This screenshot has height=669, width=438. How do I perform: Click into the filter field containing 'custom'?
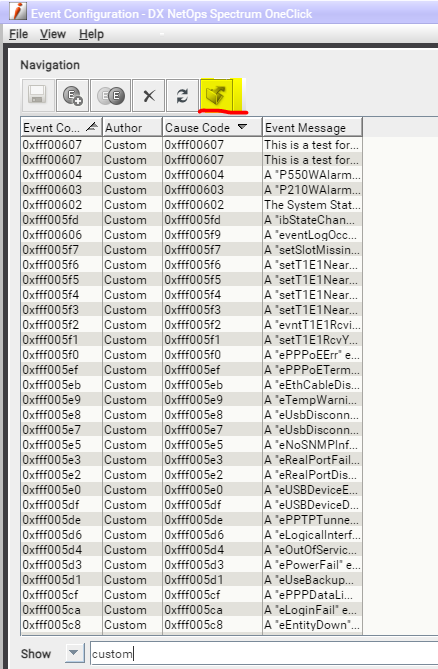point(264,653)
